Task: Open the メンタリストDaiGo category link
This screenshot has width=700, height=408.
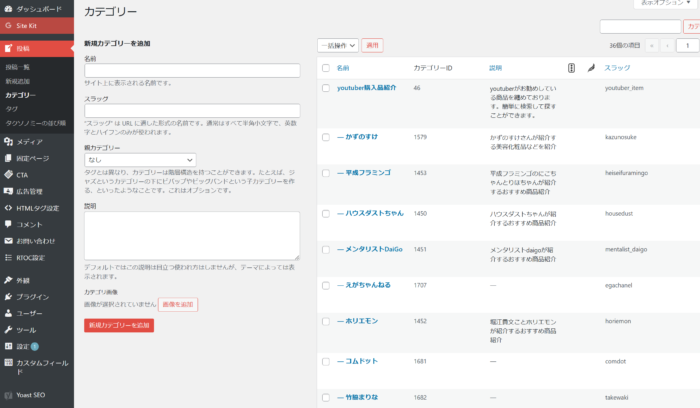Action: [x=370, y=249]
